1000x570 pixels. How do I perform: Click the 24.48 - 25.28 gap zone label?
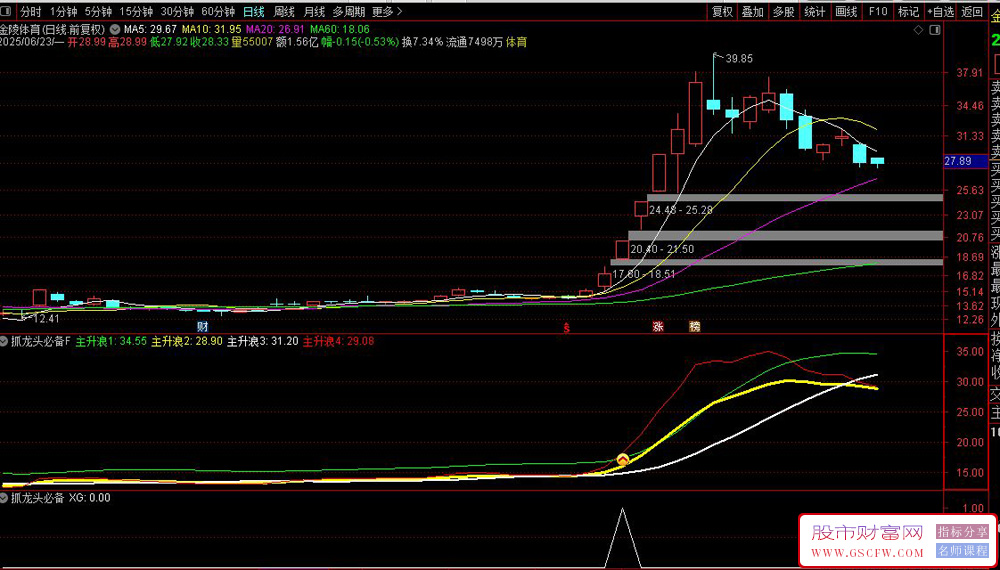[680, 210]
